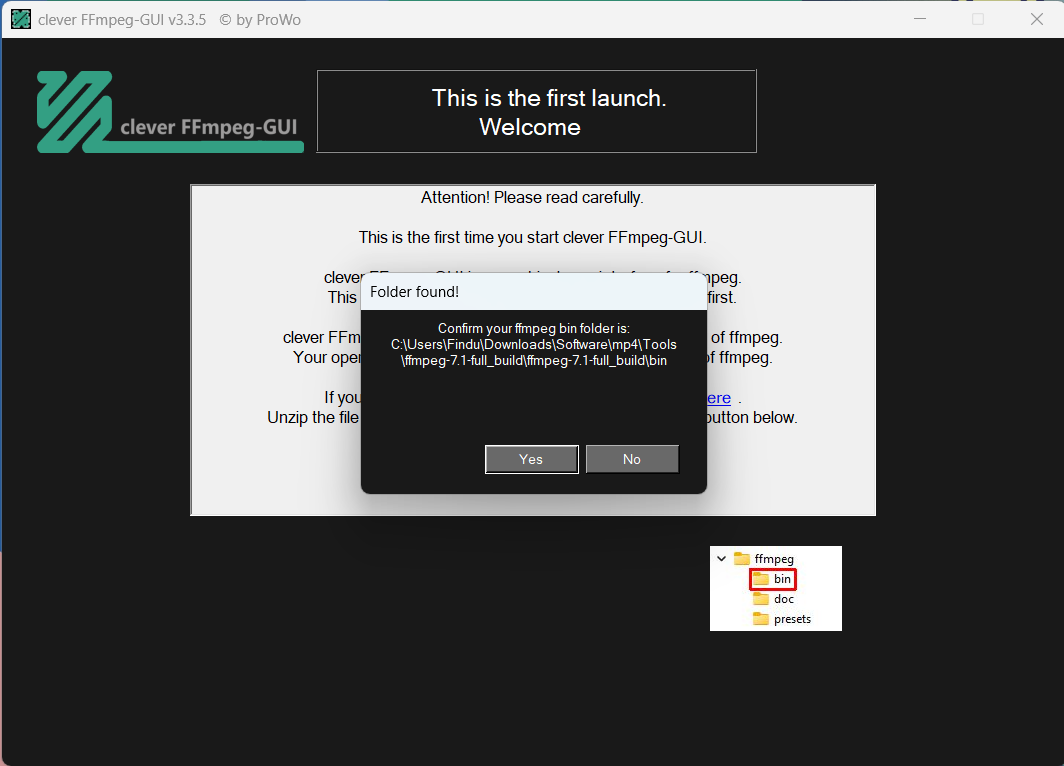
Task: Open the ffmpeg download link ending in 'ere'
Action: [719, 398]
